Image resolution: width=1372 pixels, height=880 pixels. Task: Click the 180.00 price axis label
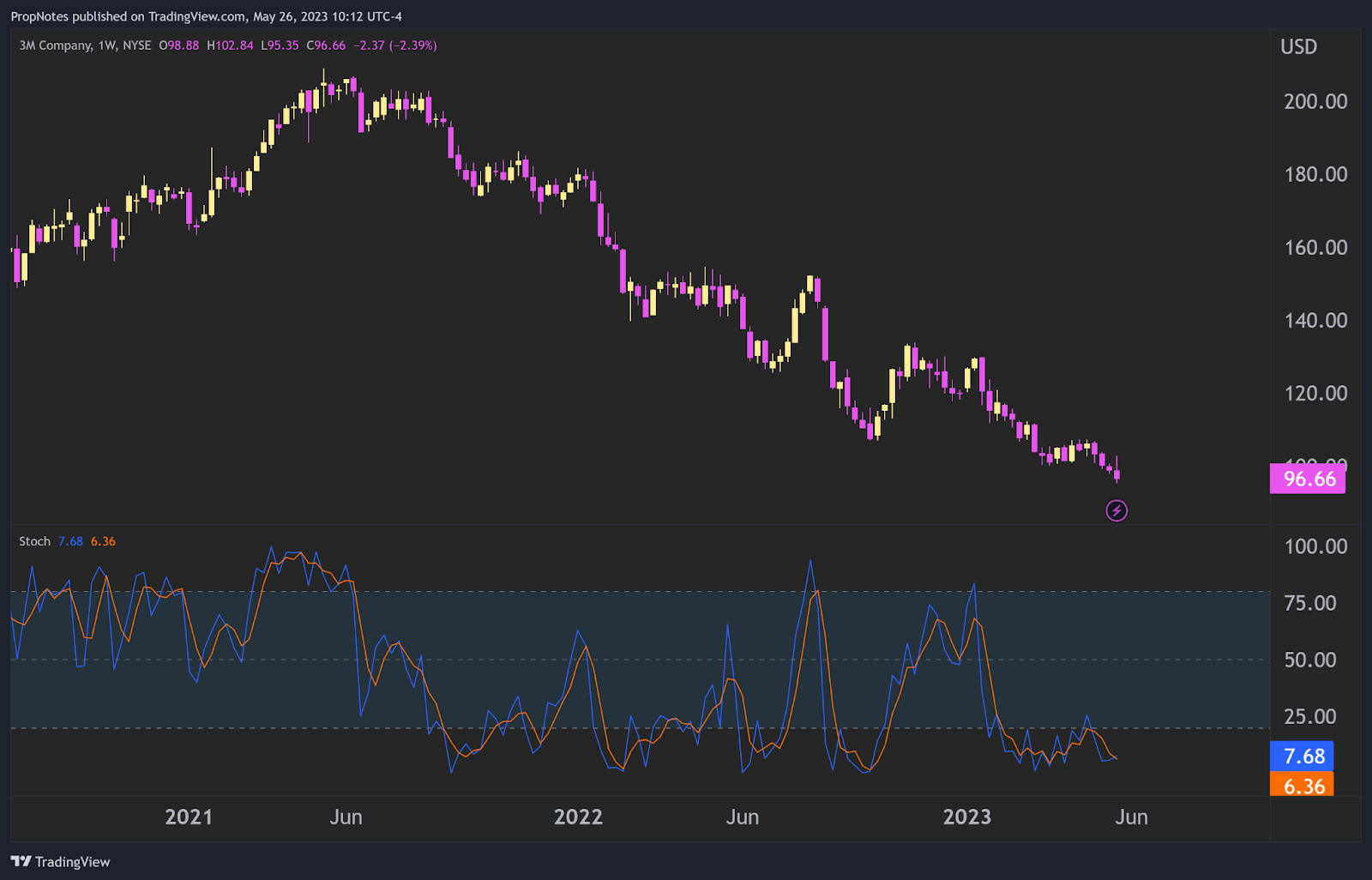(x=1315, y=174)
